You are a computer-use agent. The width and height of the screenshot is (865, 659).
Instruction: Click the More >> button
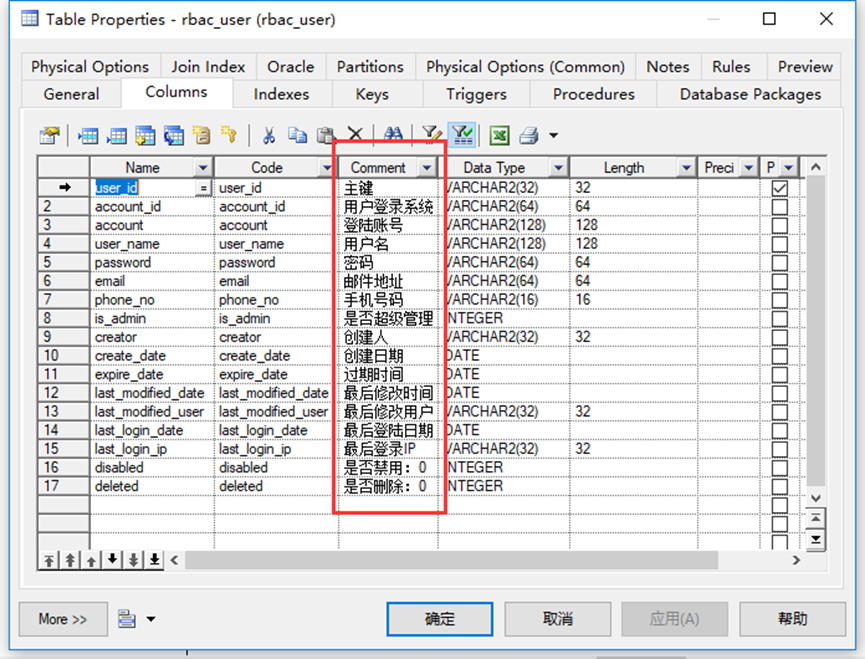pos(63,619)
